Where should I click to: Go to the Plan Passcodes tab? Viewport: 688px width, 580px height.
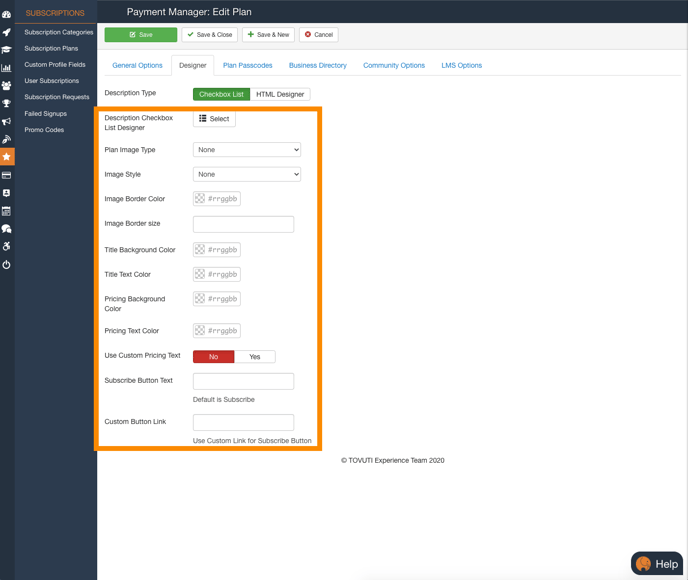pos(247,65)
